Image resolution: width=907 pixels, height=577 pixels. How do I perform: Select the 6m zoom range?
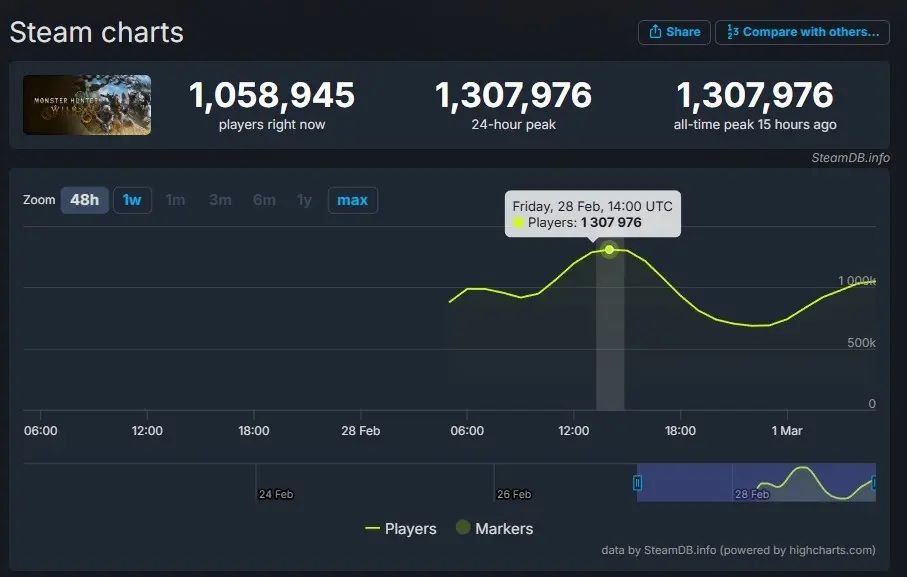coord(264,200)
